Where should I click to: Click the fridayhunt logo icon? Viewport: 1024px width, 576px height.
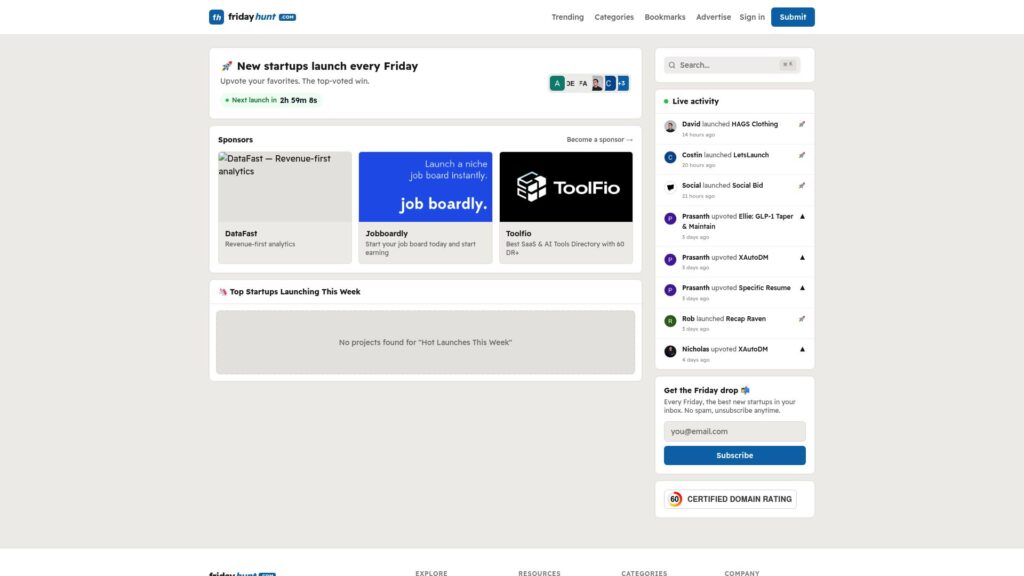tap(216, 17)
